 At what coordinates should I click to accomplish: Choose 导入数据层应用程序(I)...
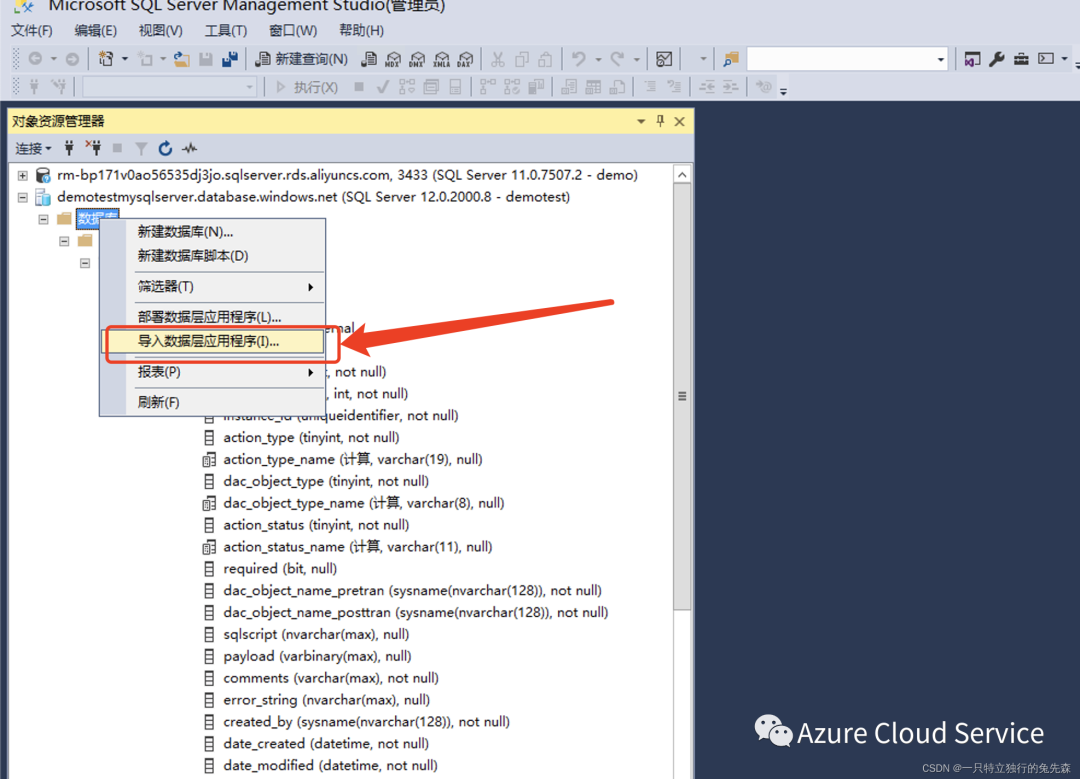[x=212, y=341]
